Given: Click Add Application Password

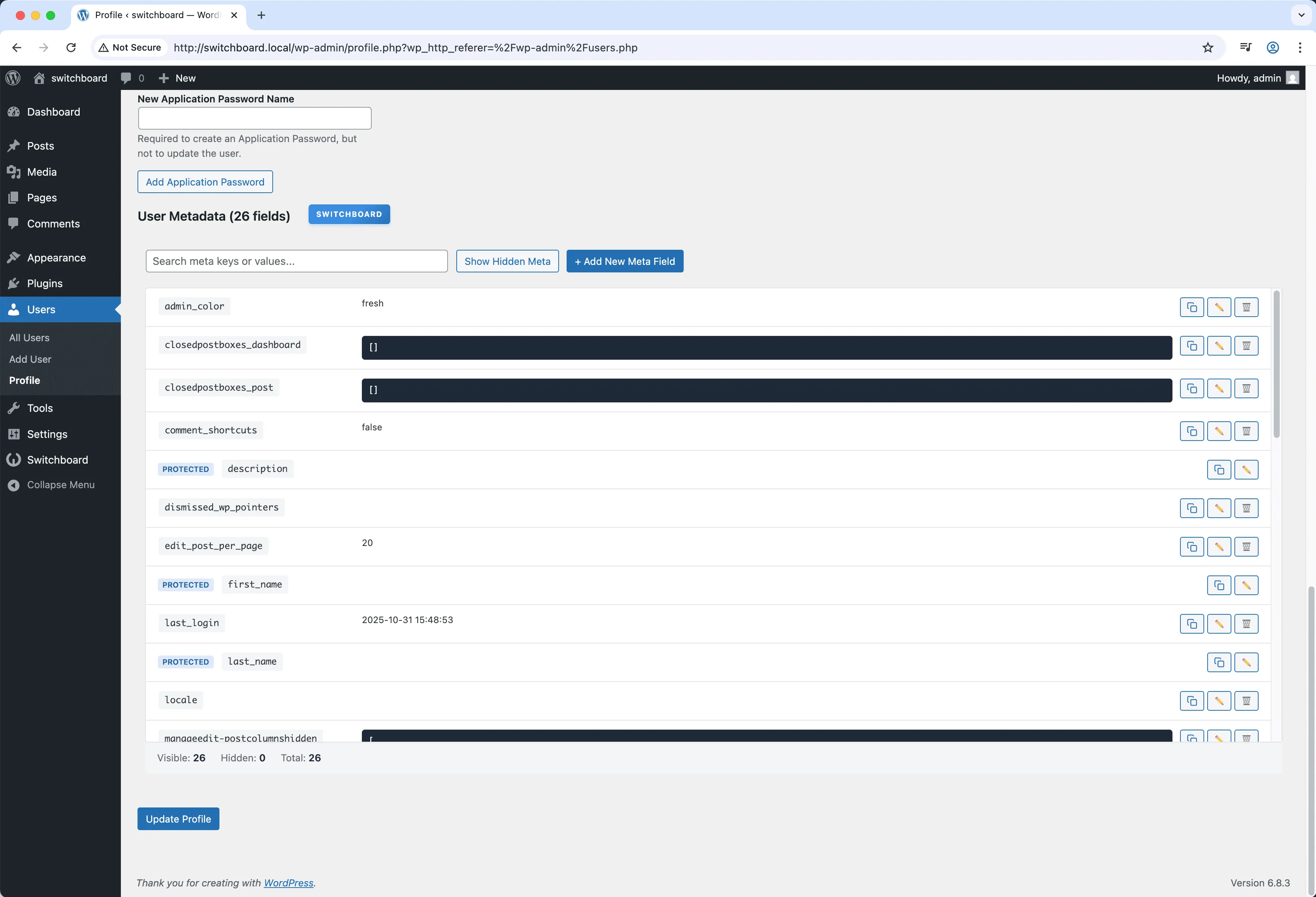Looking at the screenshot, I should (x=205, y=182).
